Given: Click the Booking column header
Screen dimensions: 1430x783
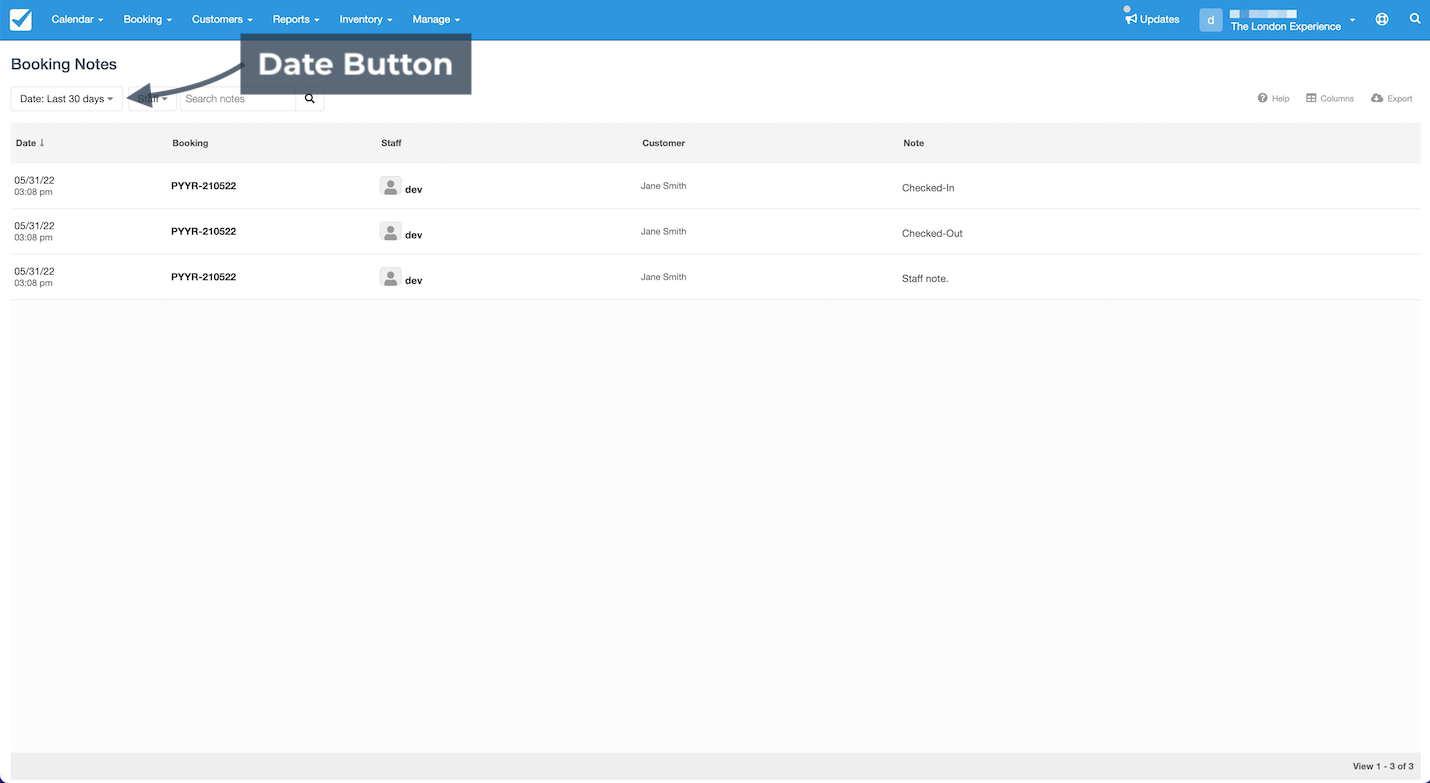Looking at the screenshot, I should (x=190, y=143).
